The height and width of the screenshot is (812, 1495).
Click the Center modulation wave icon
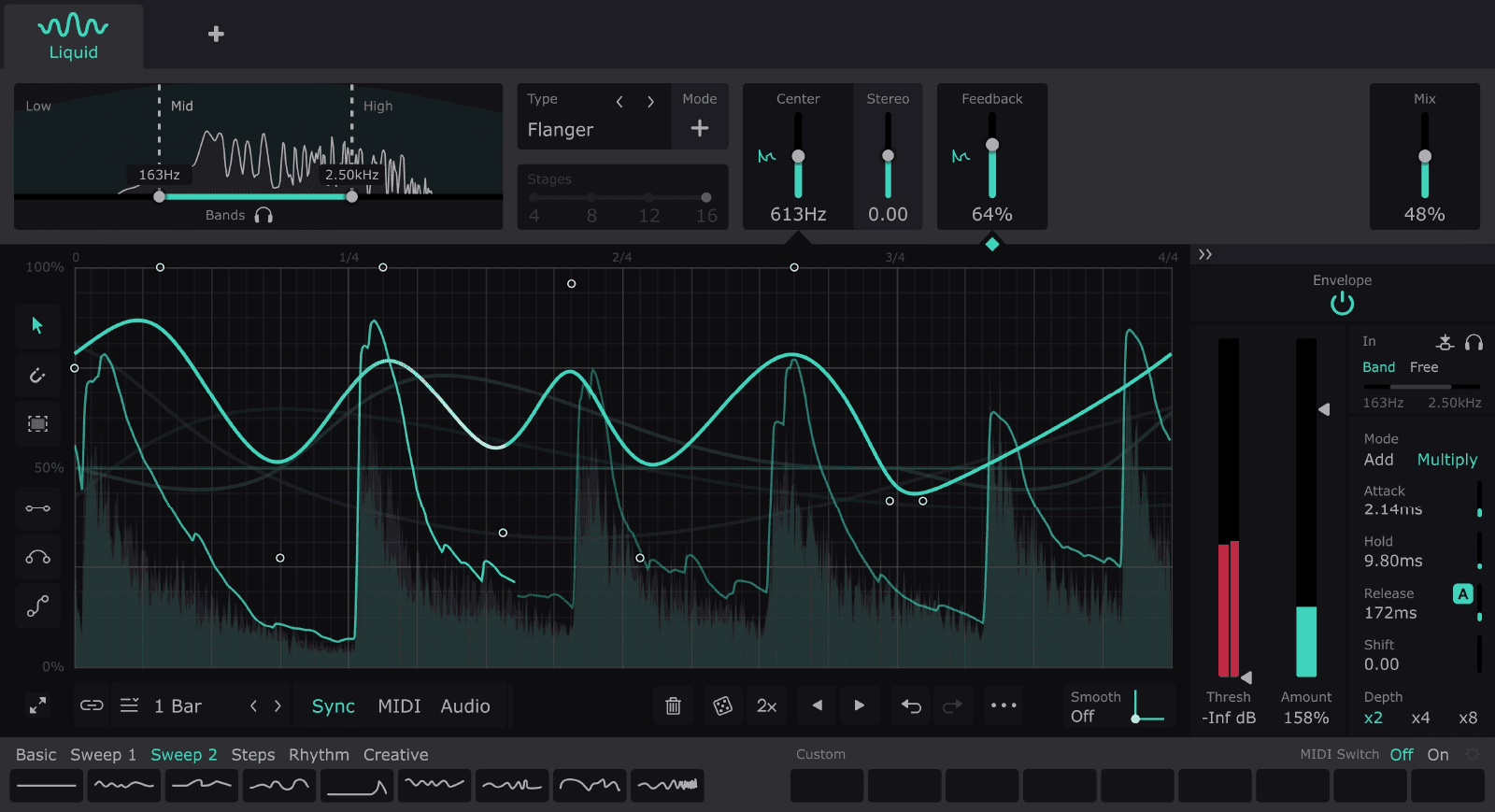pyautogui.click(x=767, y=156)
